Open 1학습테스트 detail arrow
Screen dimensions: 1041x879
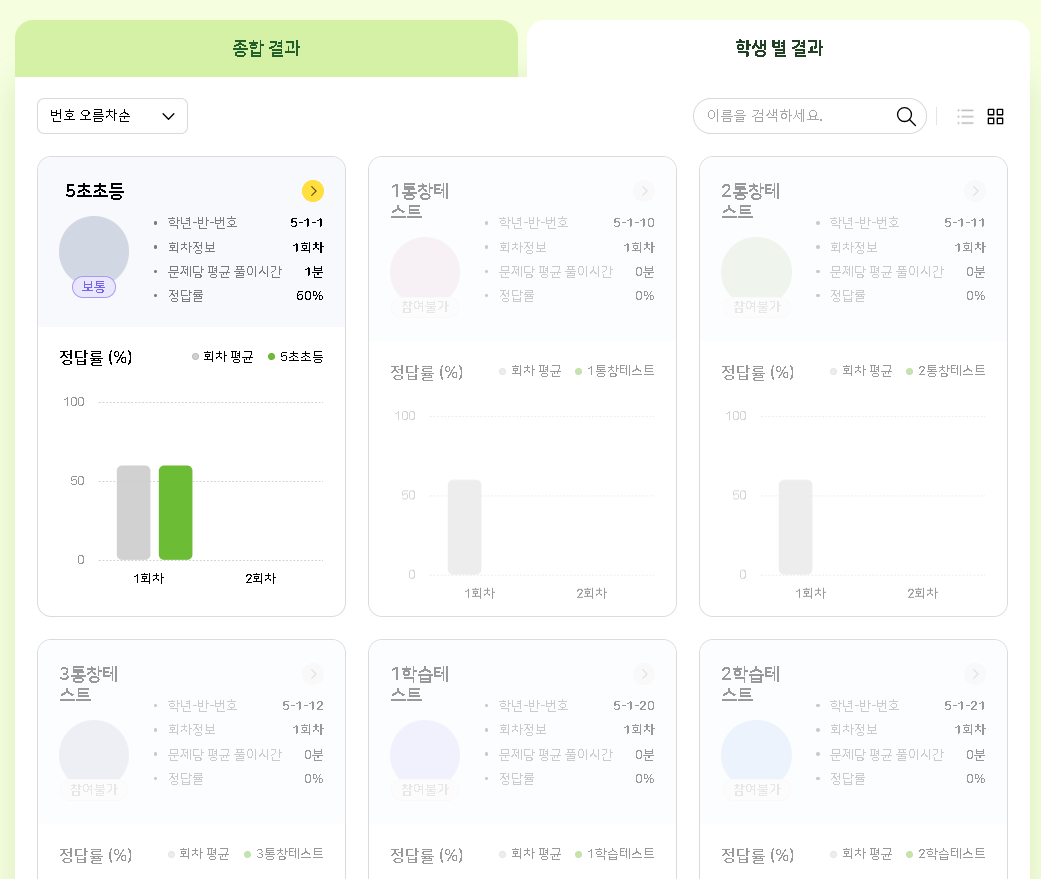coord(644,674)
